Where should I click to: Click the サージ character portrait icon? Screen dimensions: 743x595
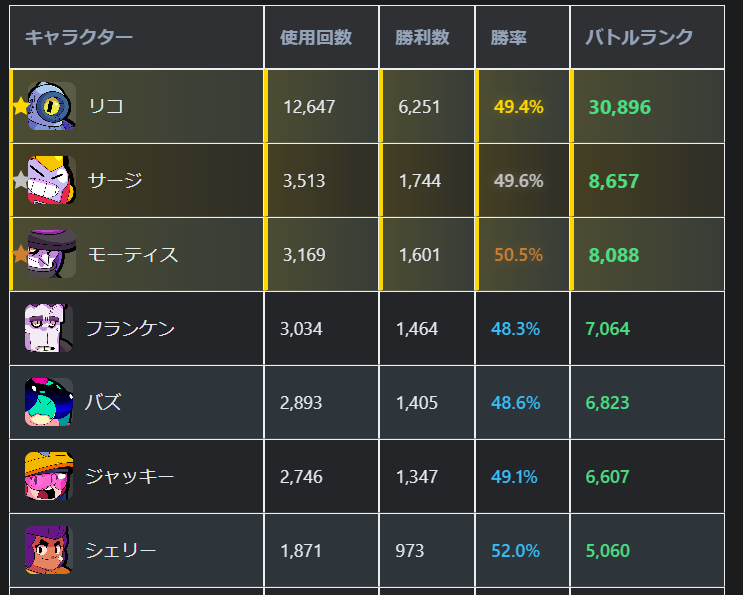click(52, 181)
